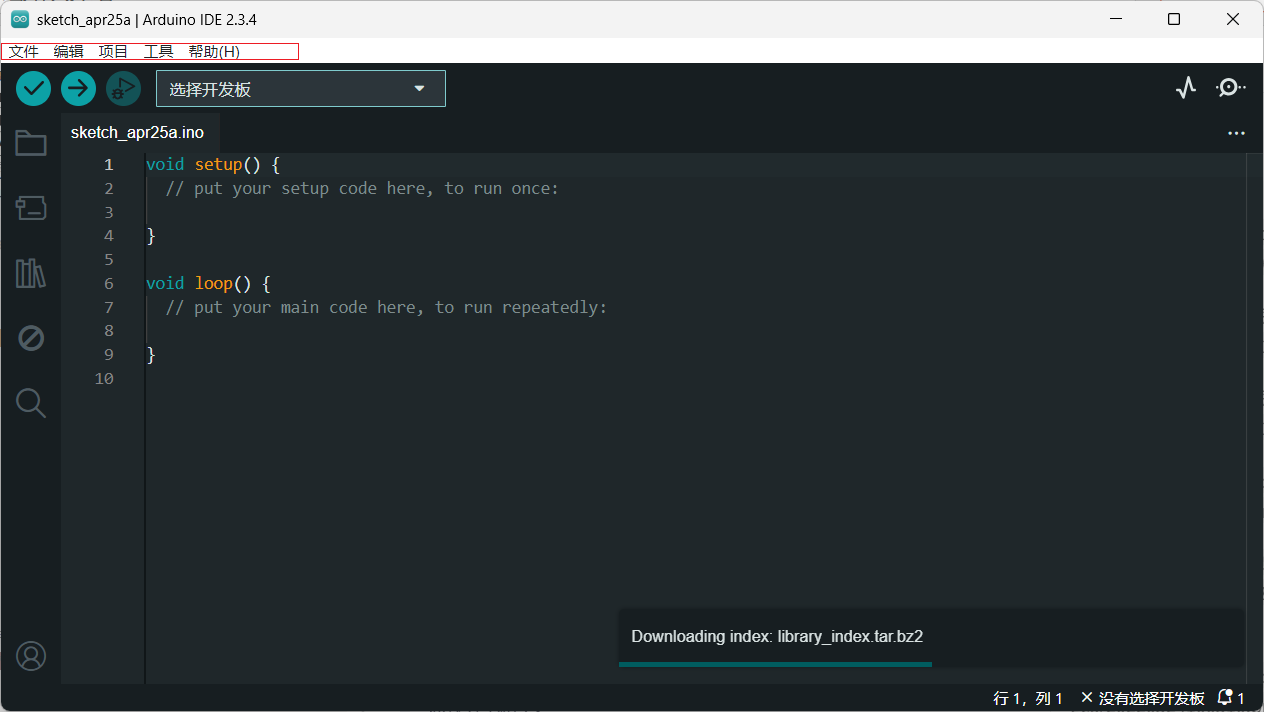The height and width of the screenshot is (712, 1264).
Task: Open the 文件 menu
Action: pos(24,52)
